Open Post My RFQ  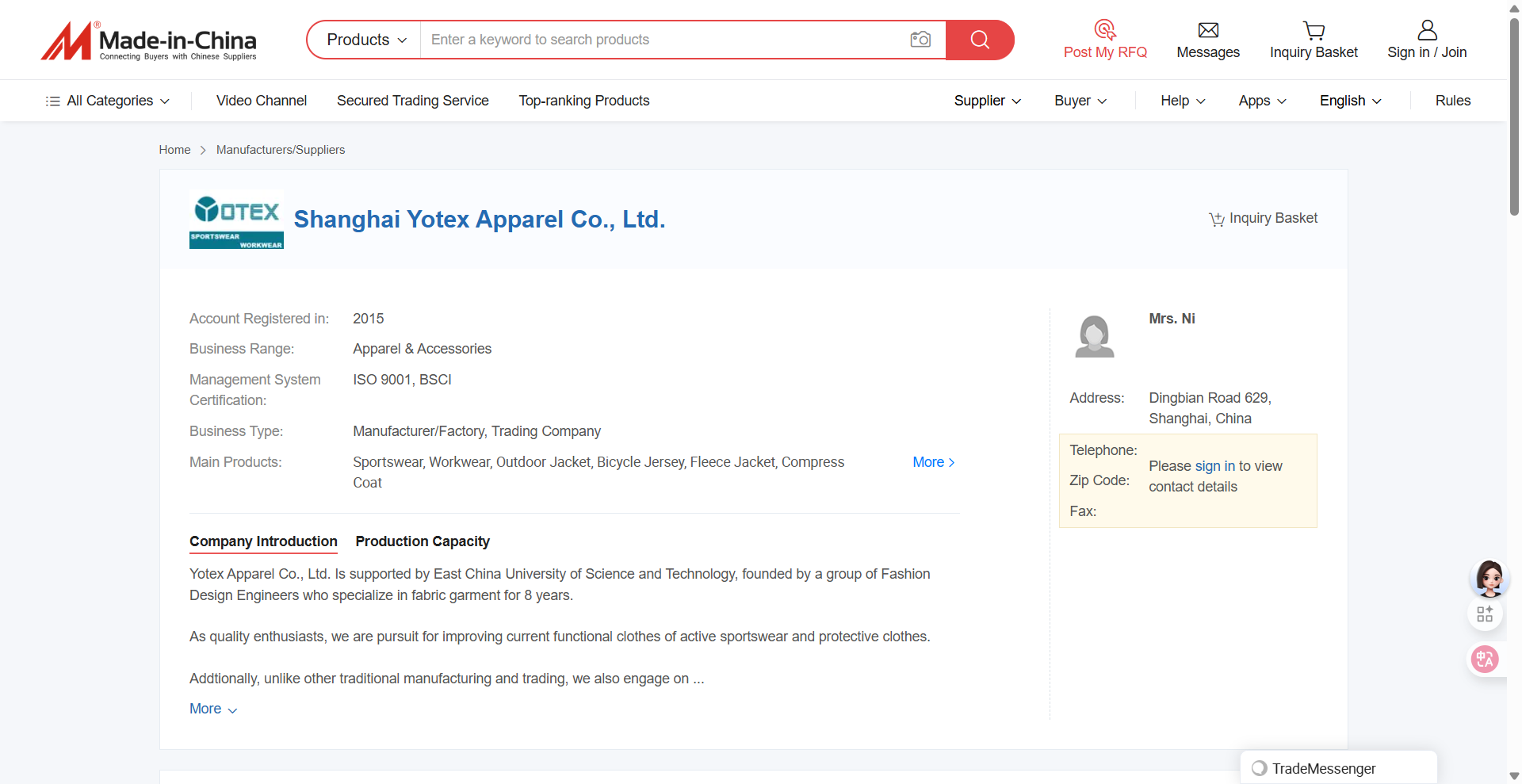point(1105,40)
